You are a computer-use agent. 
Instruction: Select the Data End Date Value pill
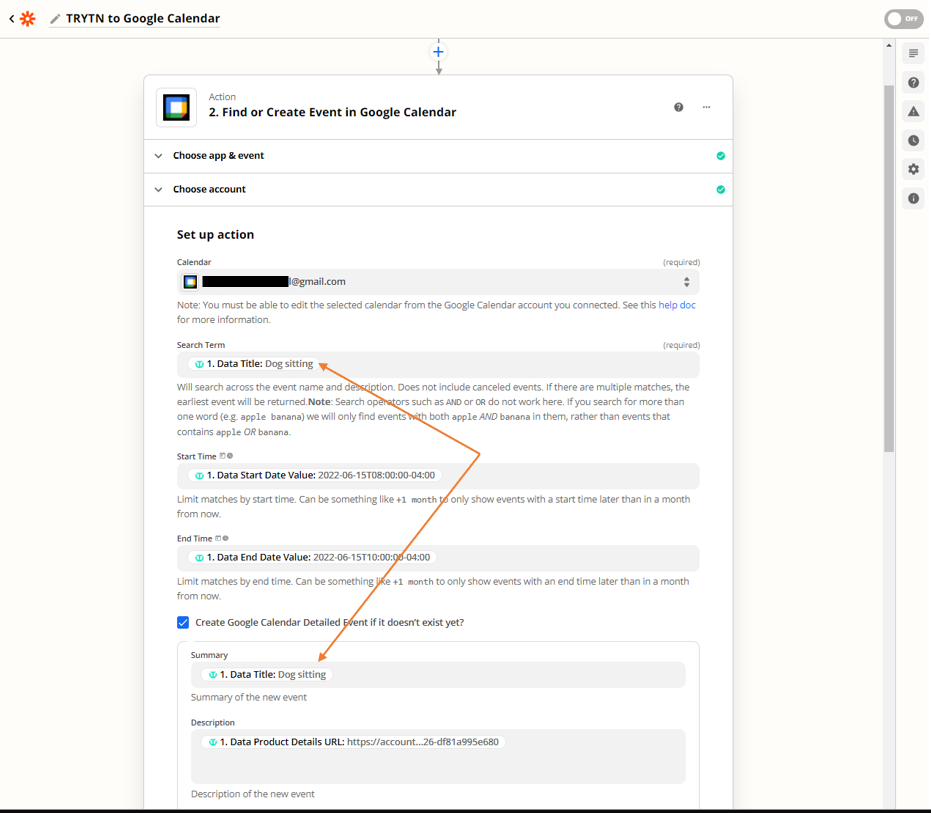click(x=312, y=557)
